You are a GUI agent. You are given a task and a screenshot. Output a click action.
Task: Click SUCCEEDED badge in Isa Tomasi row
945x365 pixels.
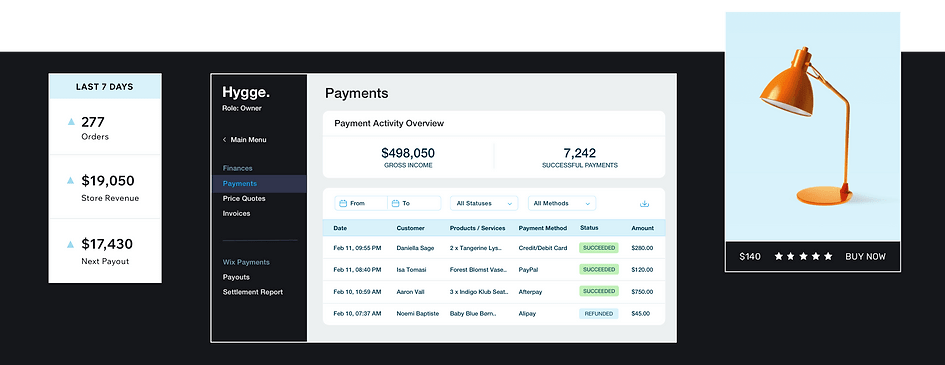point(598,269)
